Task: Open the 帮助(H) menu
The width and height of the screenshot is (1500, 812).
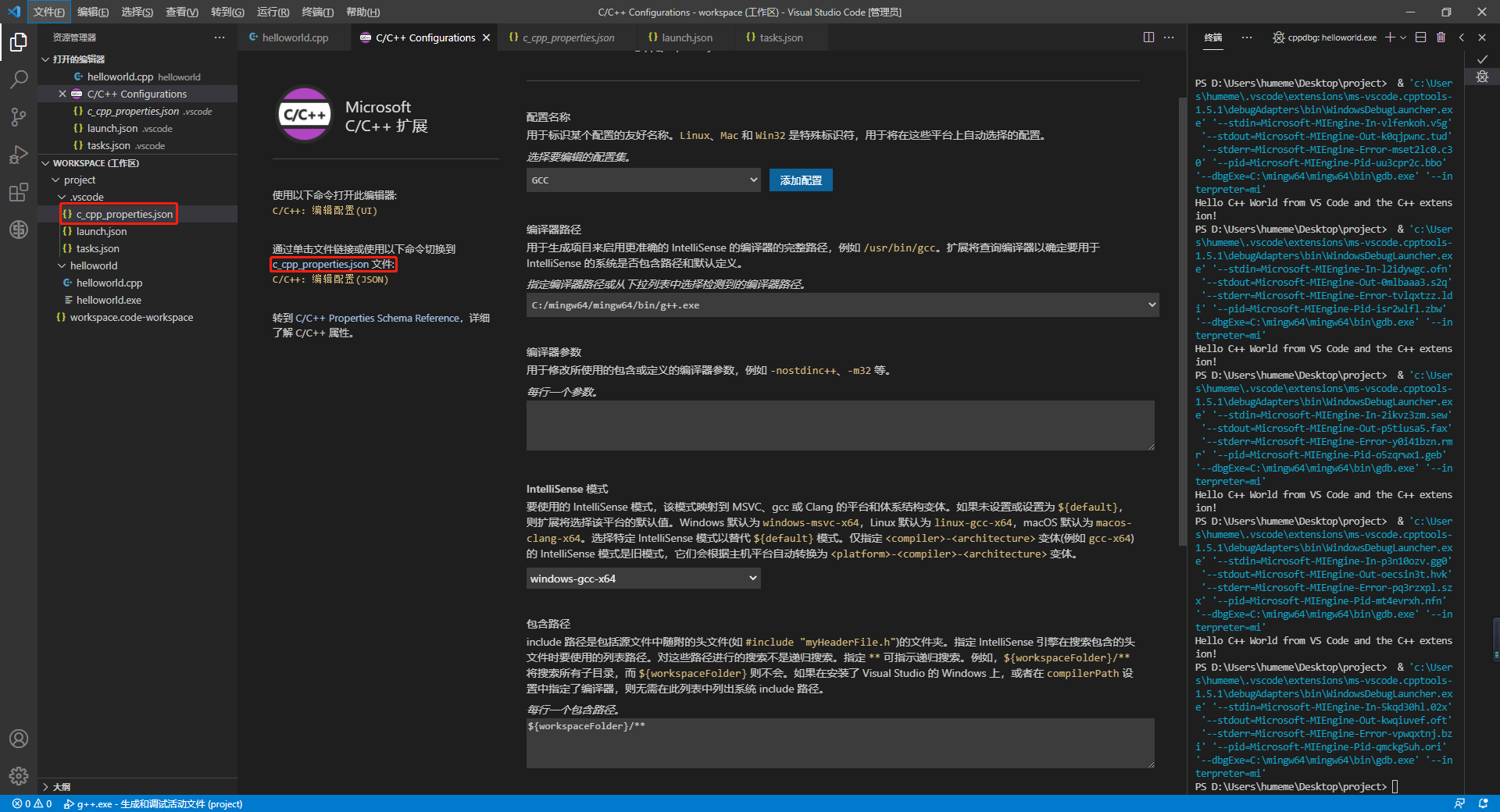Action: coord(362,12)
